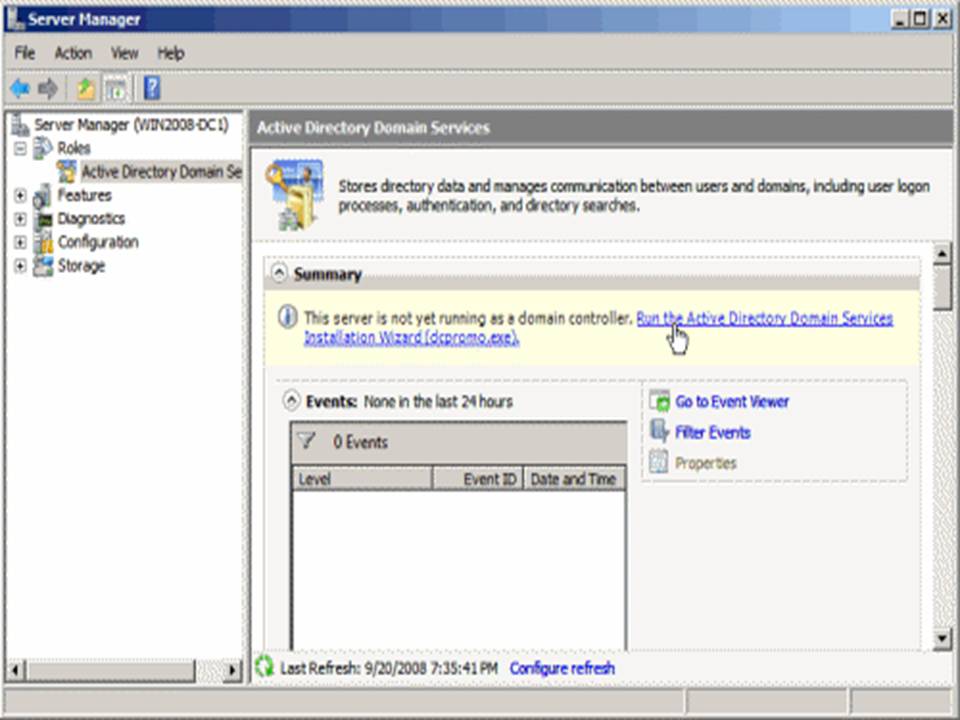Click the tree pane scroll left arrow
Screen dimensions: 960x720
click(16, 670)
